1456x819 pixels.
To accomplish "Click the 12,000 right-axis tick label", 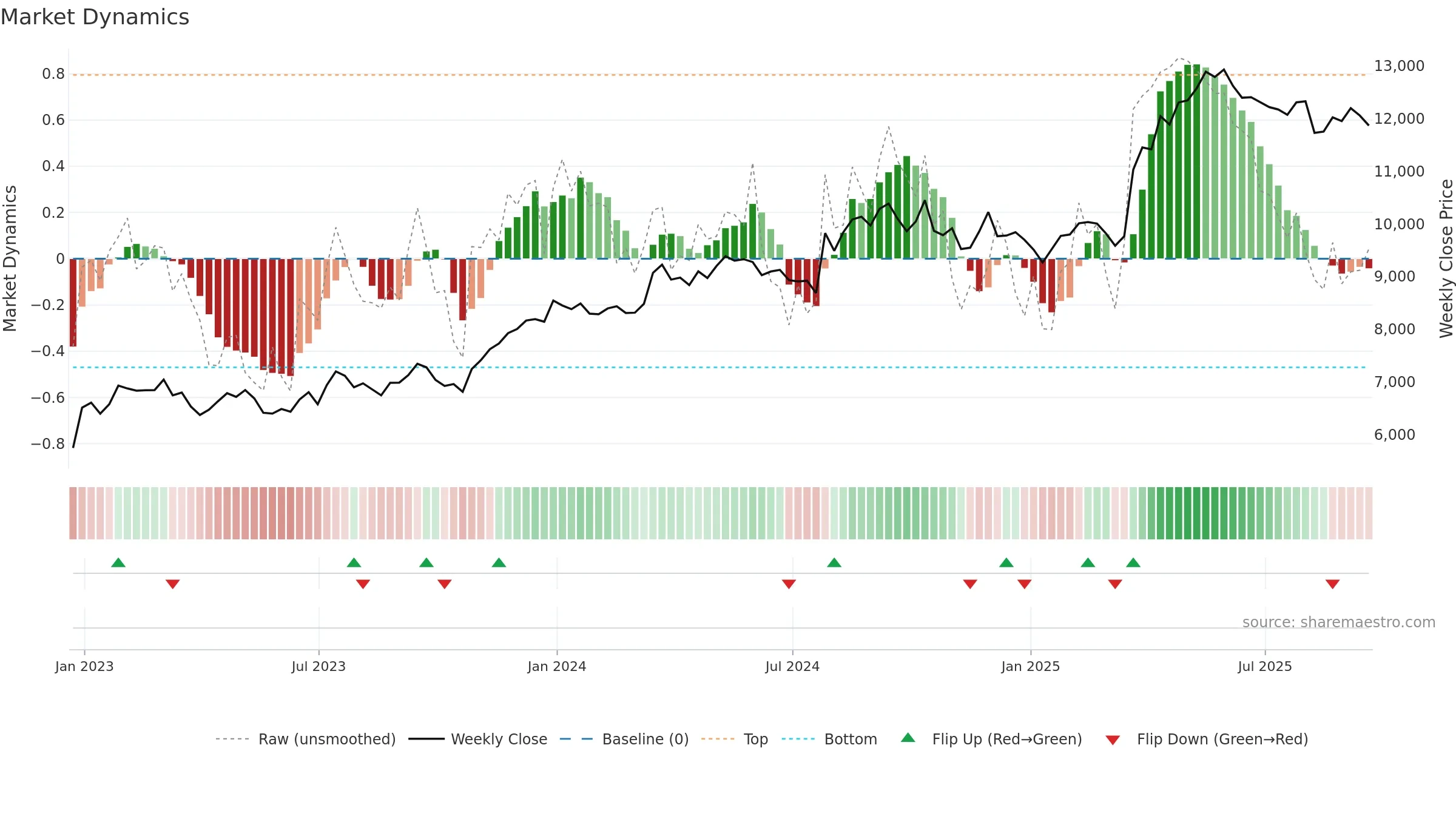I will (x=1399, y=118).
